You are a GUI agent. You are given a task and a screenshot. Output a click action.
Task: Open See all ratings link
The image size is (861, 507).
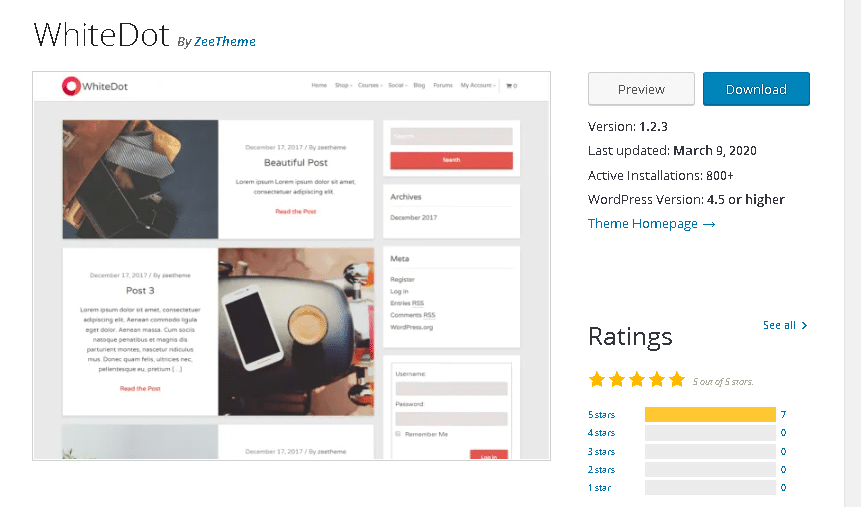pyautogui.click(x=785, y=325)
